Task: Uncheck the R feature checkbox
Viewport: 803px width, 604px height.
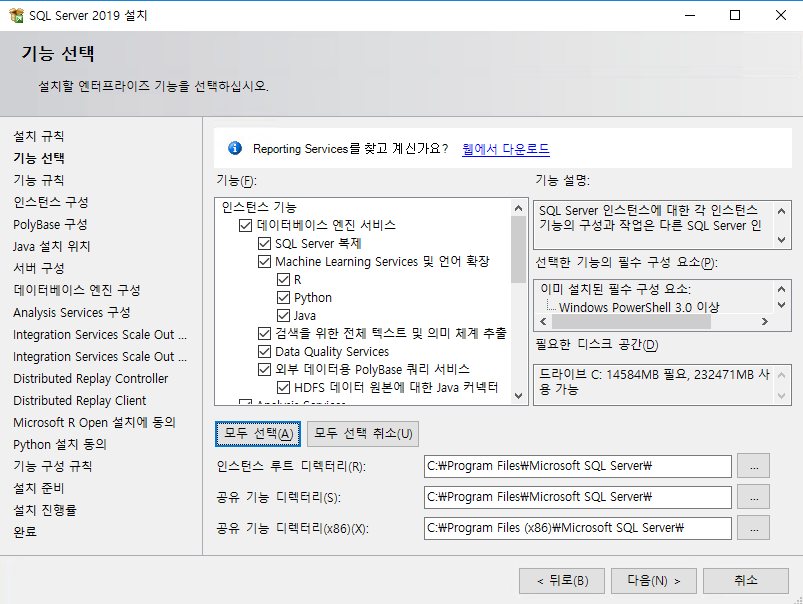Action: (x=283, y=279)
